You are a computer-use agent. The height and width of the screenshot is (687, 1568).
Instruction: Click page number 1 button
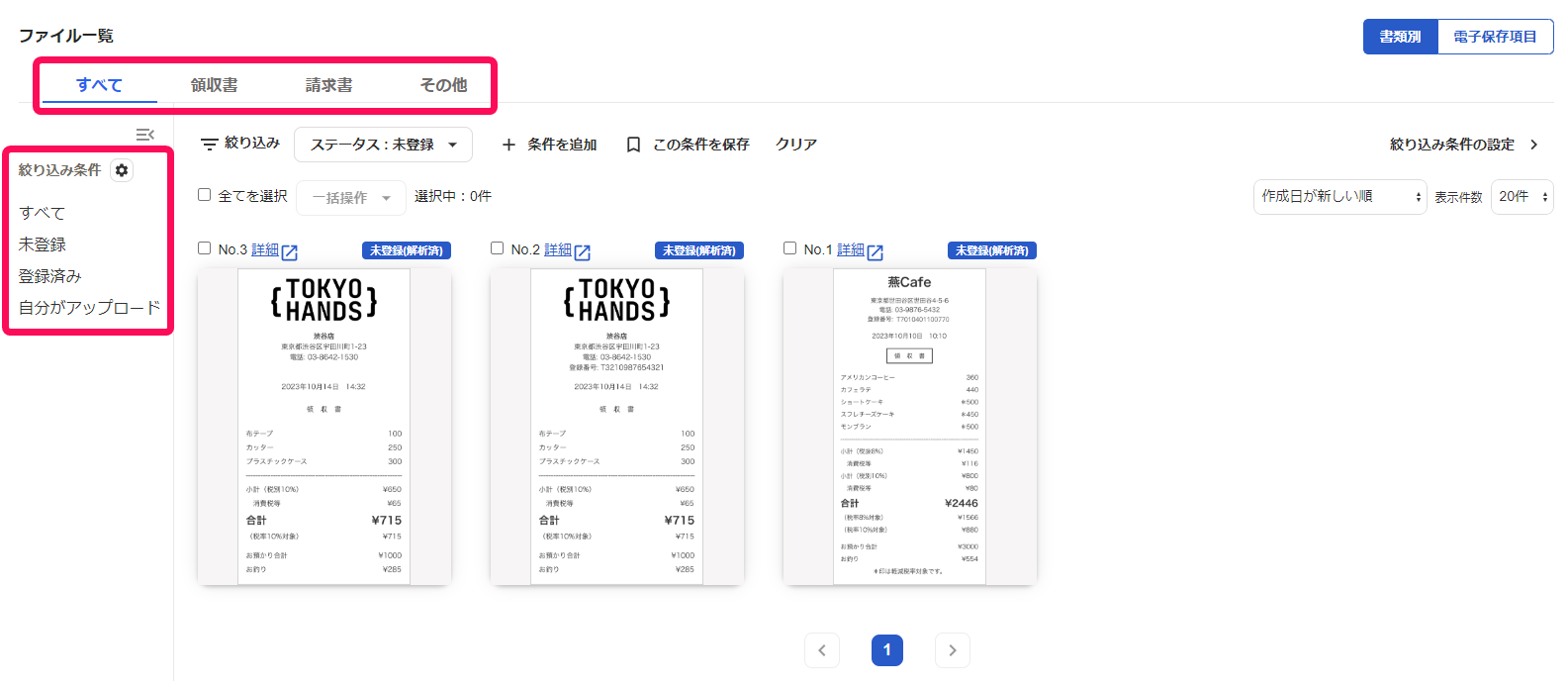(887, 650)
